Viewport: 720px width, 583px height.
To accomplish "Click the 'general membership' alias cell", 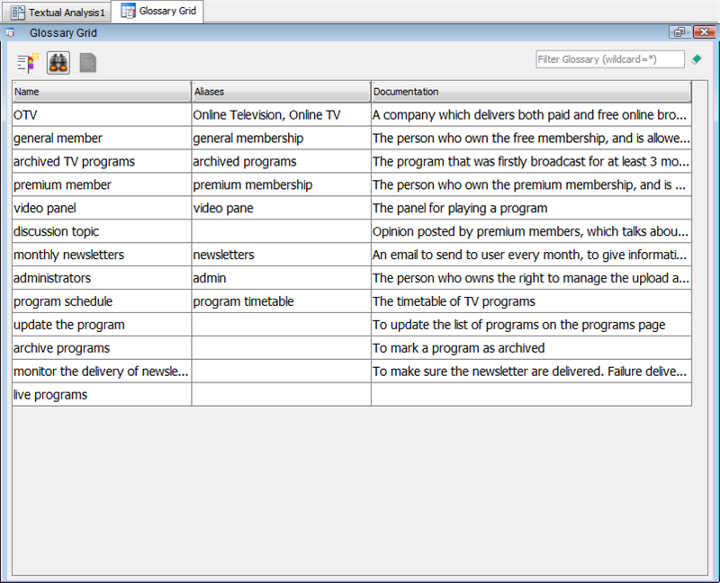I will tap(281, 138).
